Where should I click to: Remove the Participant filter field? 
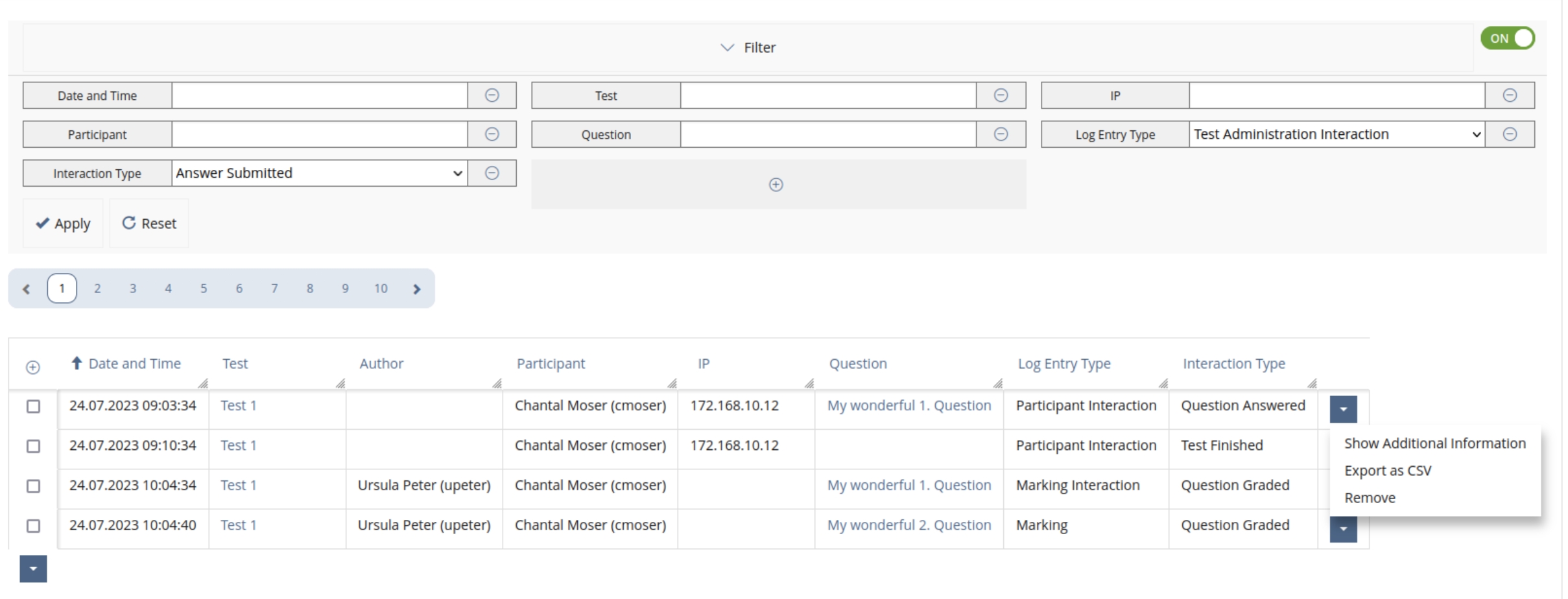(x=492, y=134)
